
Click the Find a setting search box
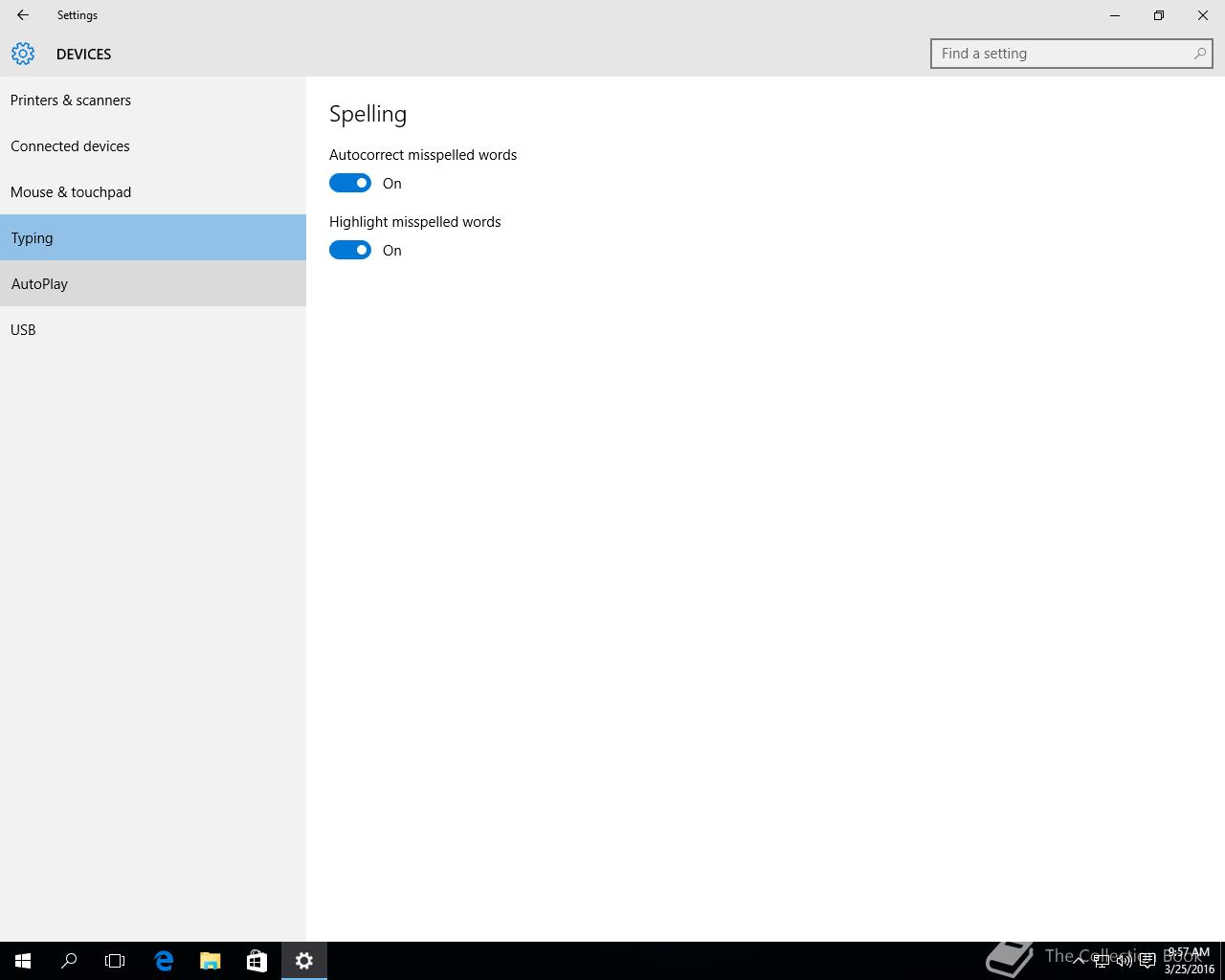coord(1062,54)
